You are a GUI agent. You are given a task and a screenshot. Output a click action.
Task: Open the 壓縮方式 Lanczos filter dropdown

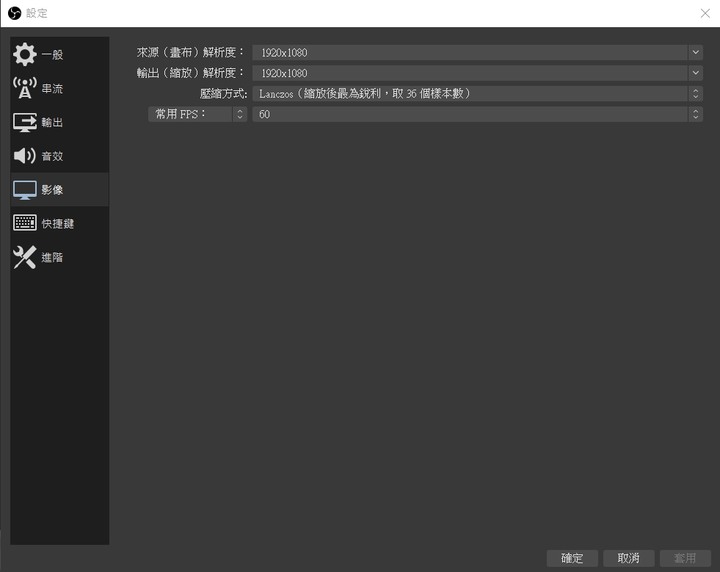[478, 94]
